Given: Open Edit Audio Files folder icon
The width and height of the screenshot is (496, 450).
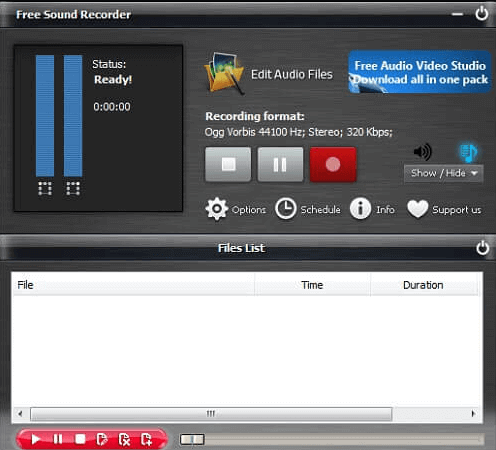Looking at the screenshot, I should tap(224, 73).
